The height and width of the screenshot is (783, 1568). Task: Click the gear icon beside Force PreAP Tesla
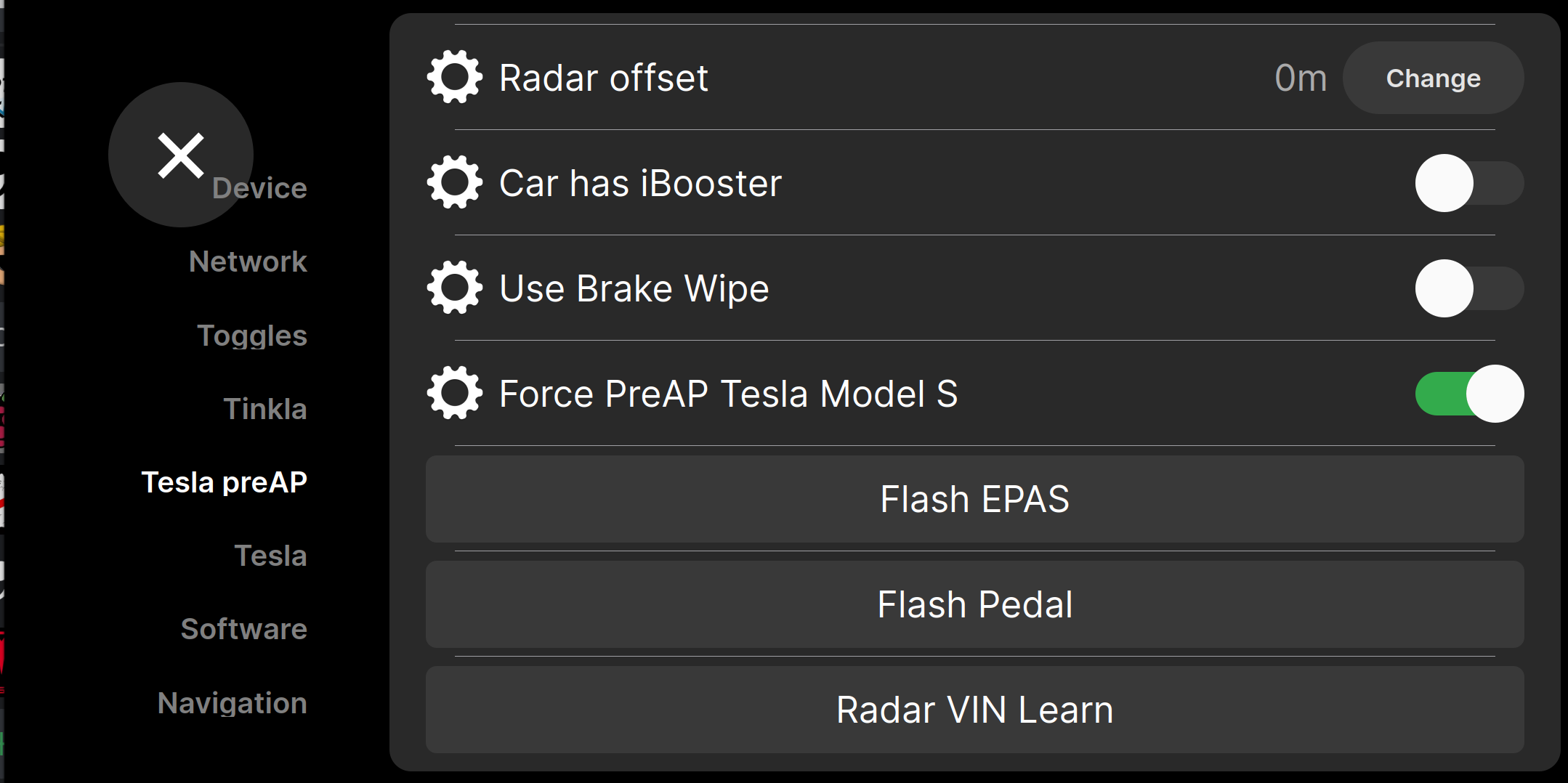(455, 393)
